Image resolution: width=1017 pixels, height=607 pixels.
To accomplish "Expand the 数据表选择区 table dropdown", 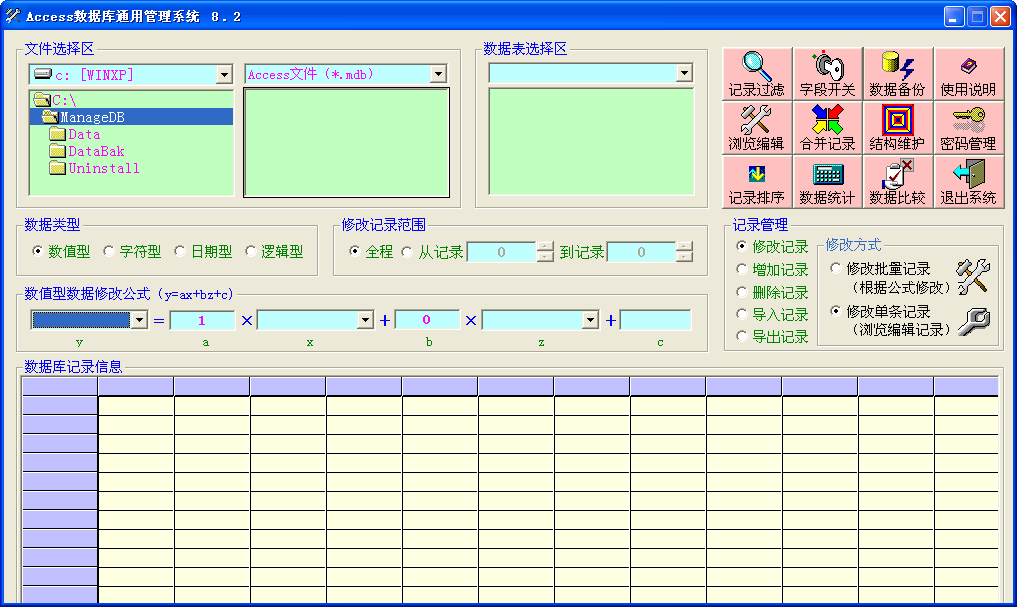I will tap(684, 73).
